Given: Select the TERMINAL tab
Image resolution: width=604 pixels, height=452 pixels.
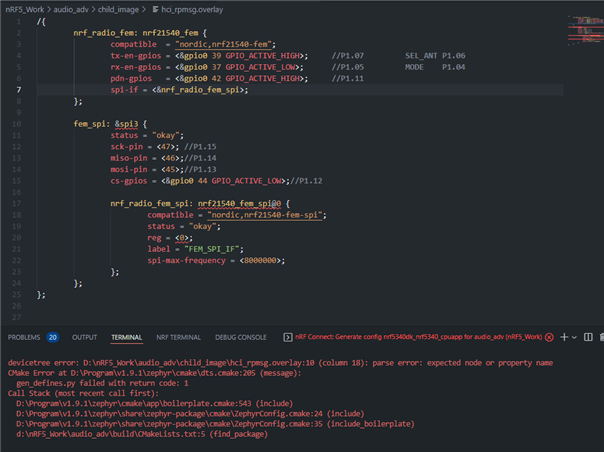Looking at the screenshot, I should pyautogui.click(x=126, y=338).
